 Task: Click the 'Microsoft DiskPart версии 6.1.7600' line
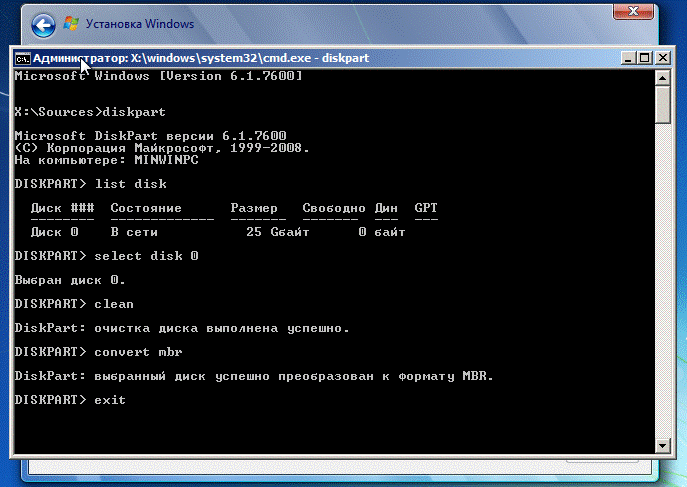150,136
